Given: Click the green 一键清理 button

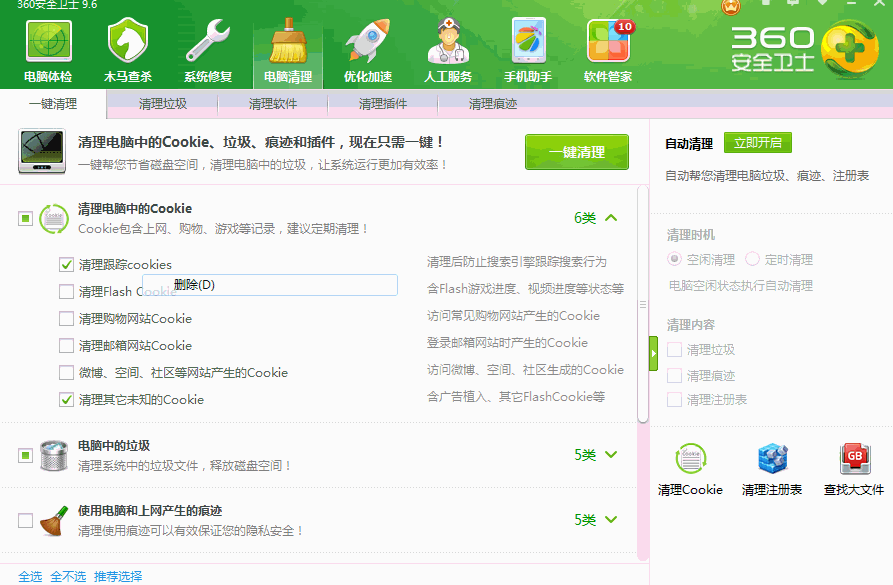Looking at the screenshot, I should (577, 152).
